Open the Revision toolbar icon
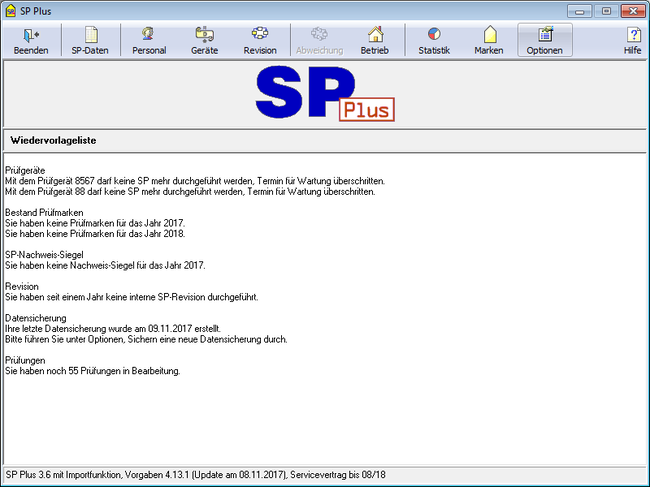The width and height of the screenshot is (650, 487). (260, 35)
